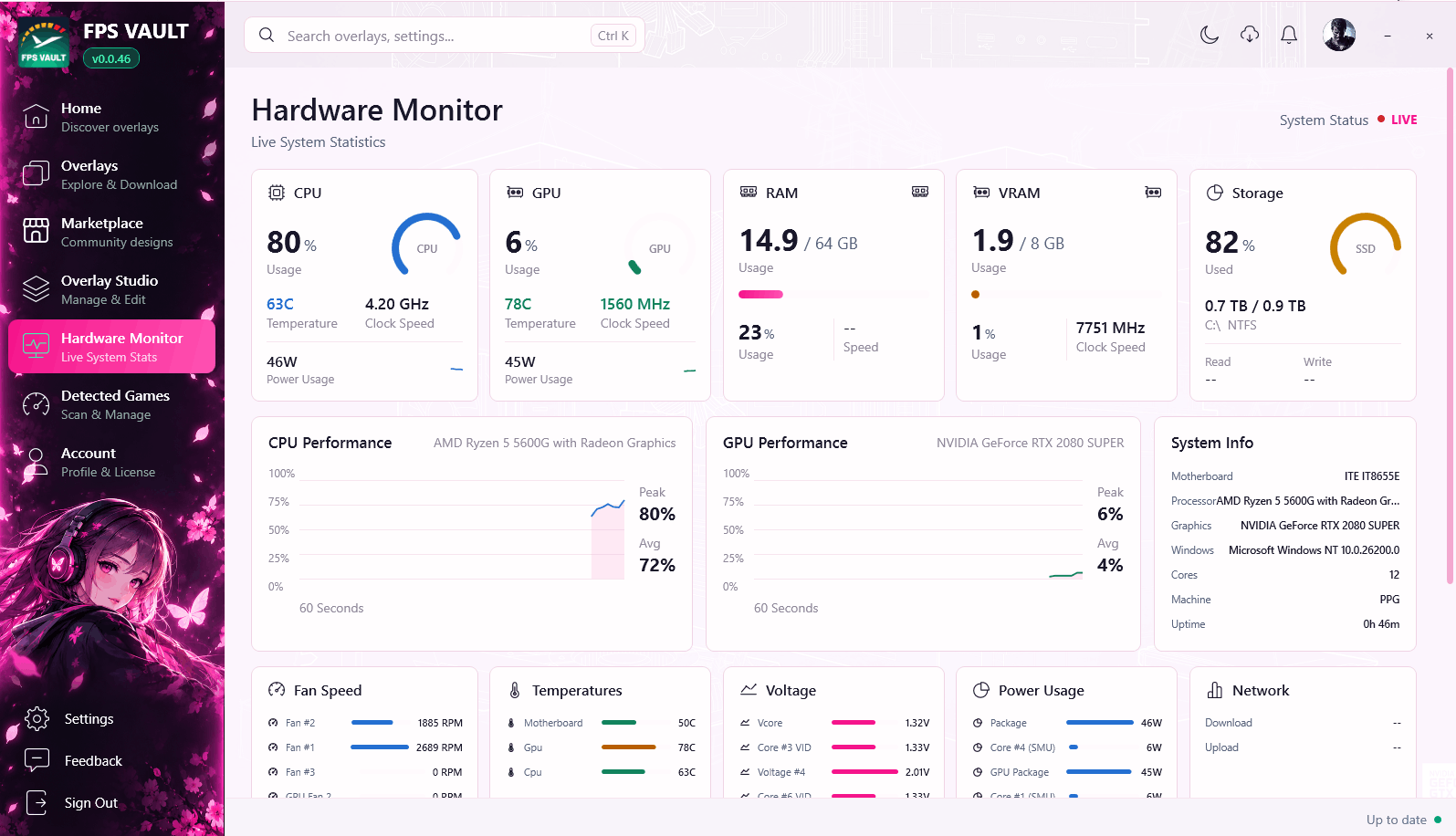
Task: Toggle dark mode with the moon icon
Action: [x=1210, y=35]
